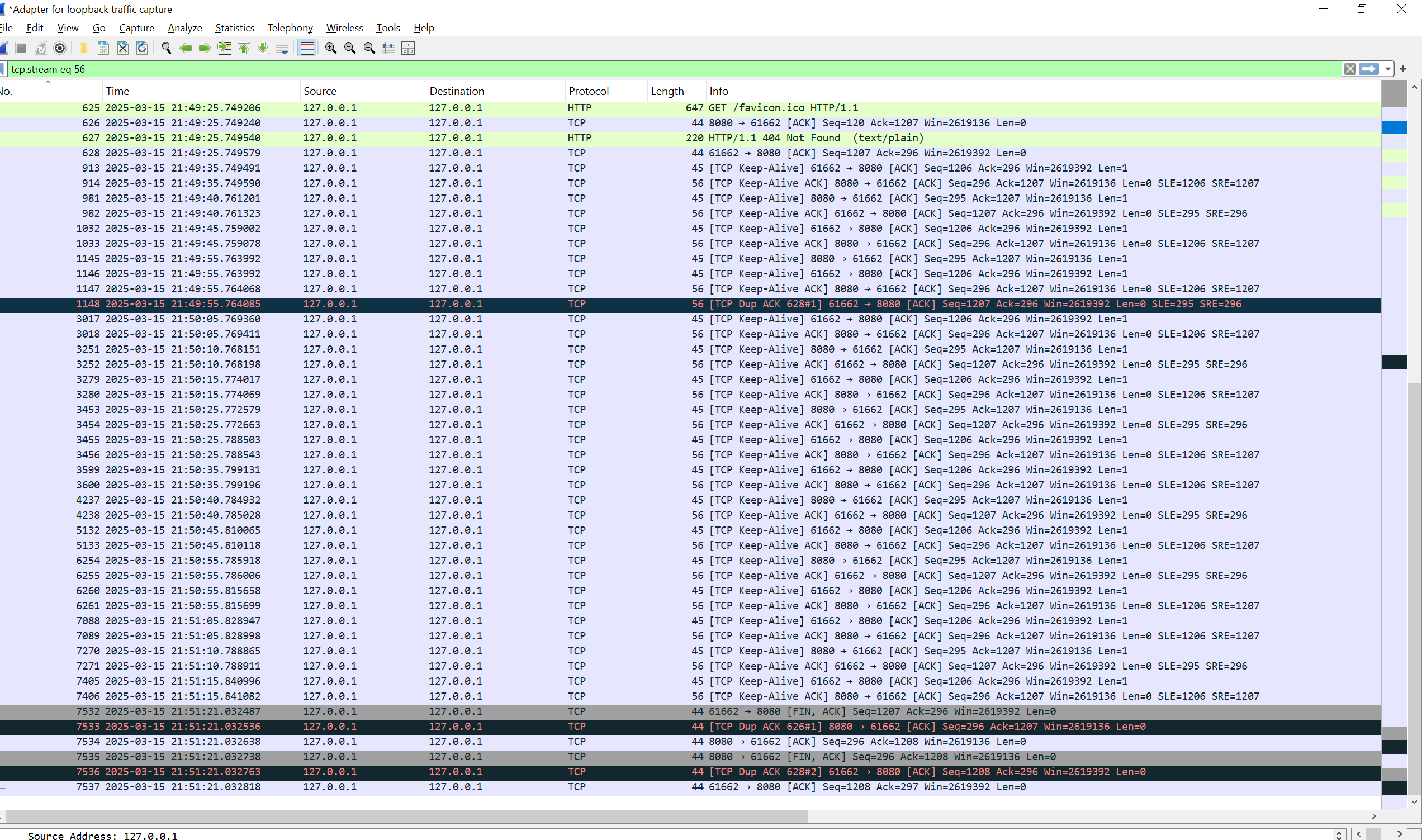Find a packet with the magnifier tool
The width and height of the screenshot is (1422, 840).
(167, 48)
